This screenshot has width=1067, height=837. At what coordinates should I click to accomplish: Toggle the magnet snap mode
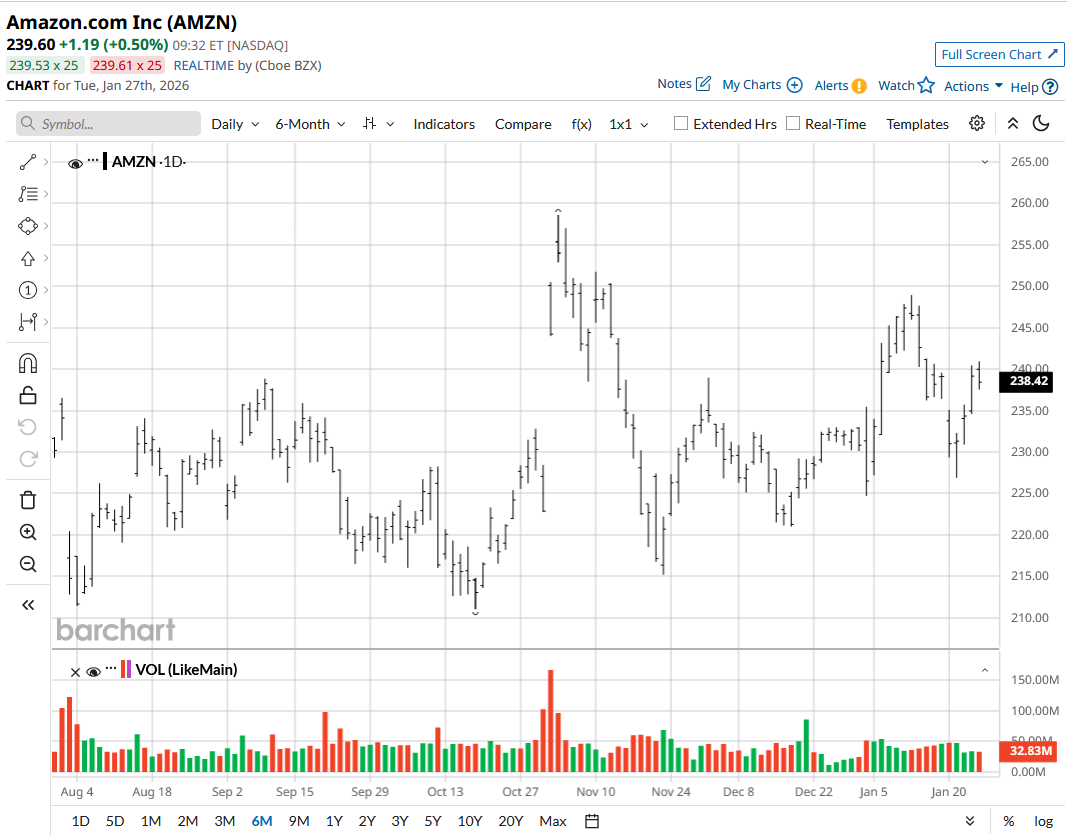[28, 363]
